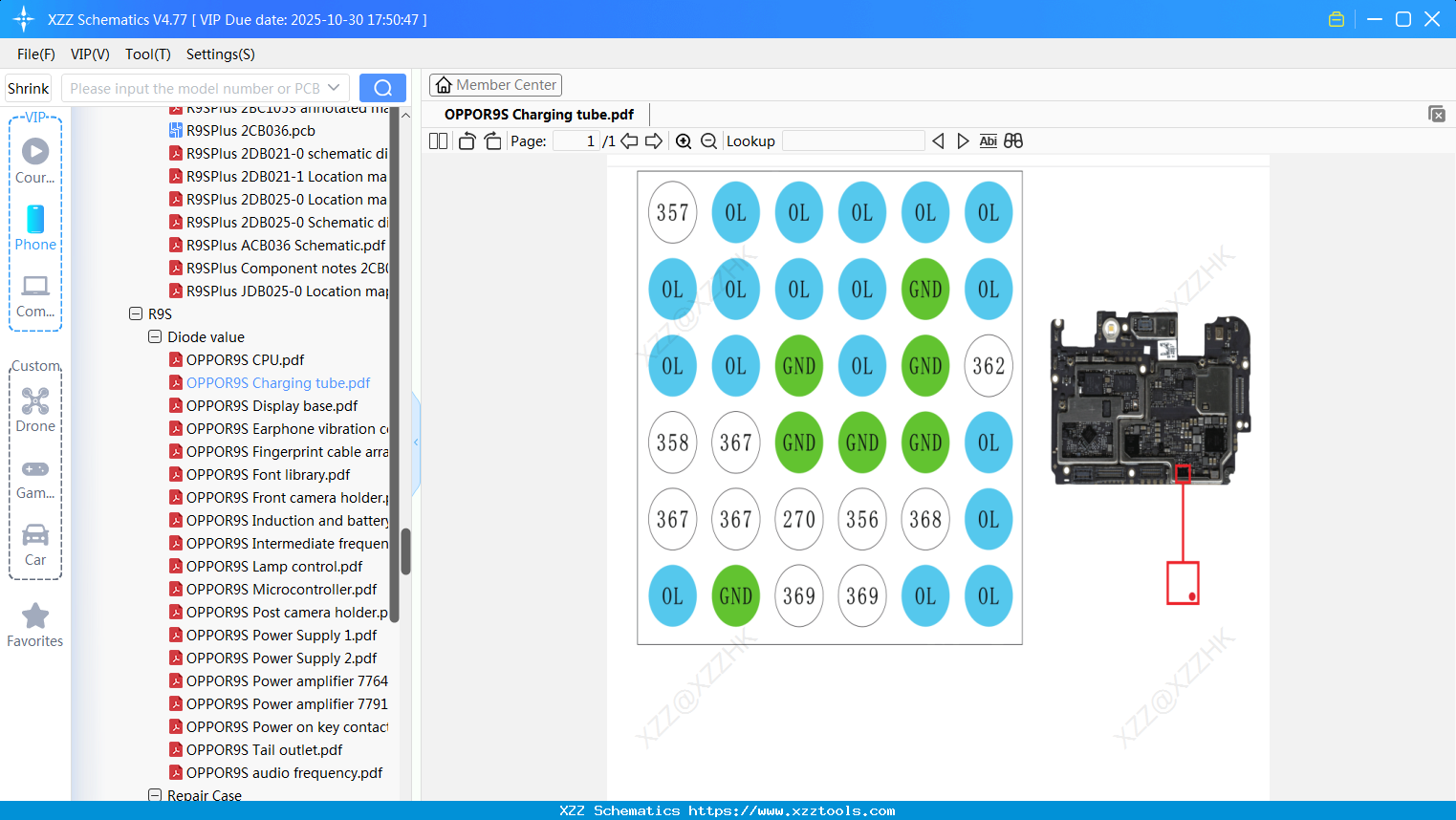This screenshot has width=1456, height=820.
Task: Click the zoom out magnifier icon
Action: point(708,141)
